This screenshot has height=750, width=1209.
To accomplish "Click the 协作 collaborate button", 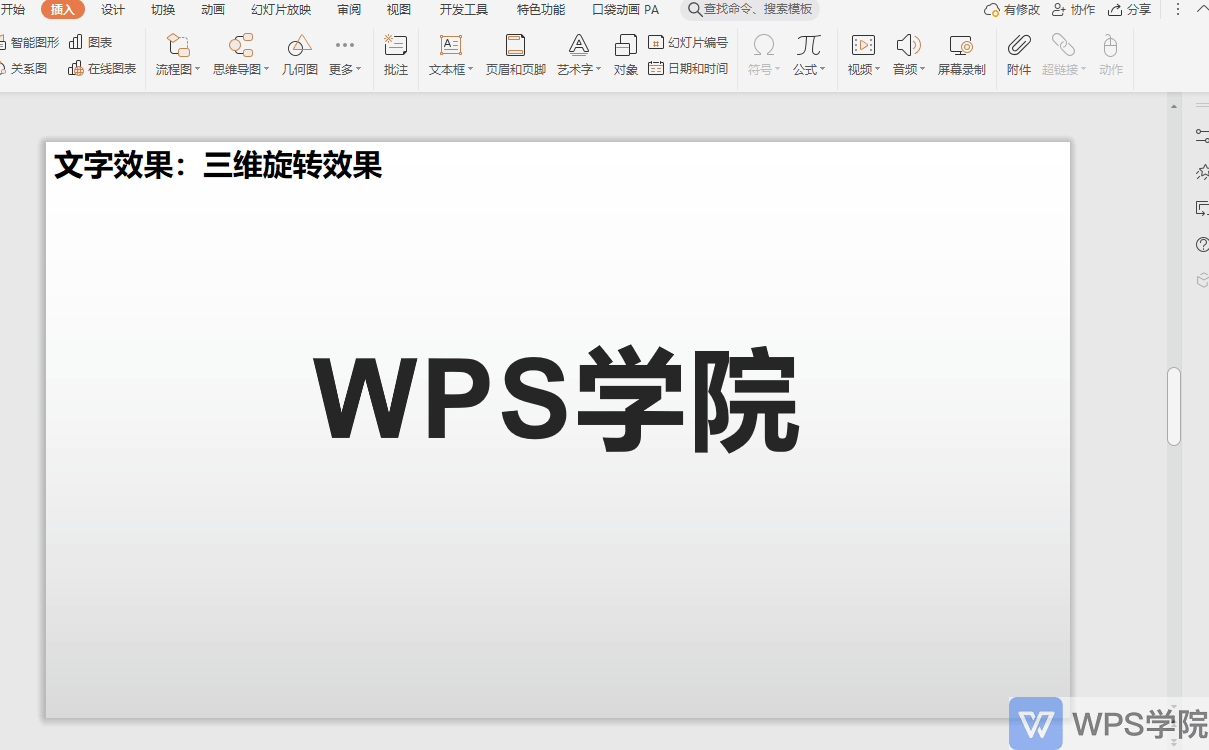I will pos(1073,10).
